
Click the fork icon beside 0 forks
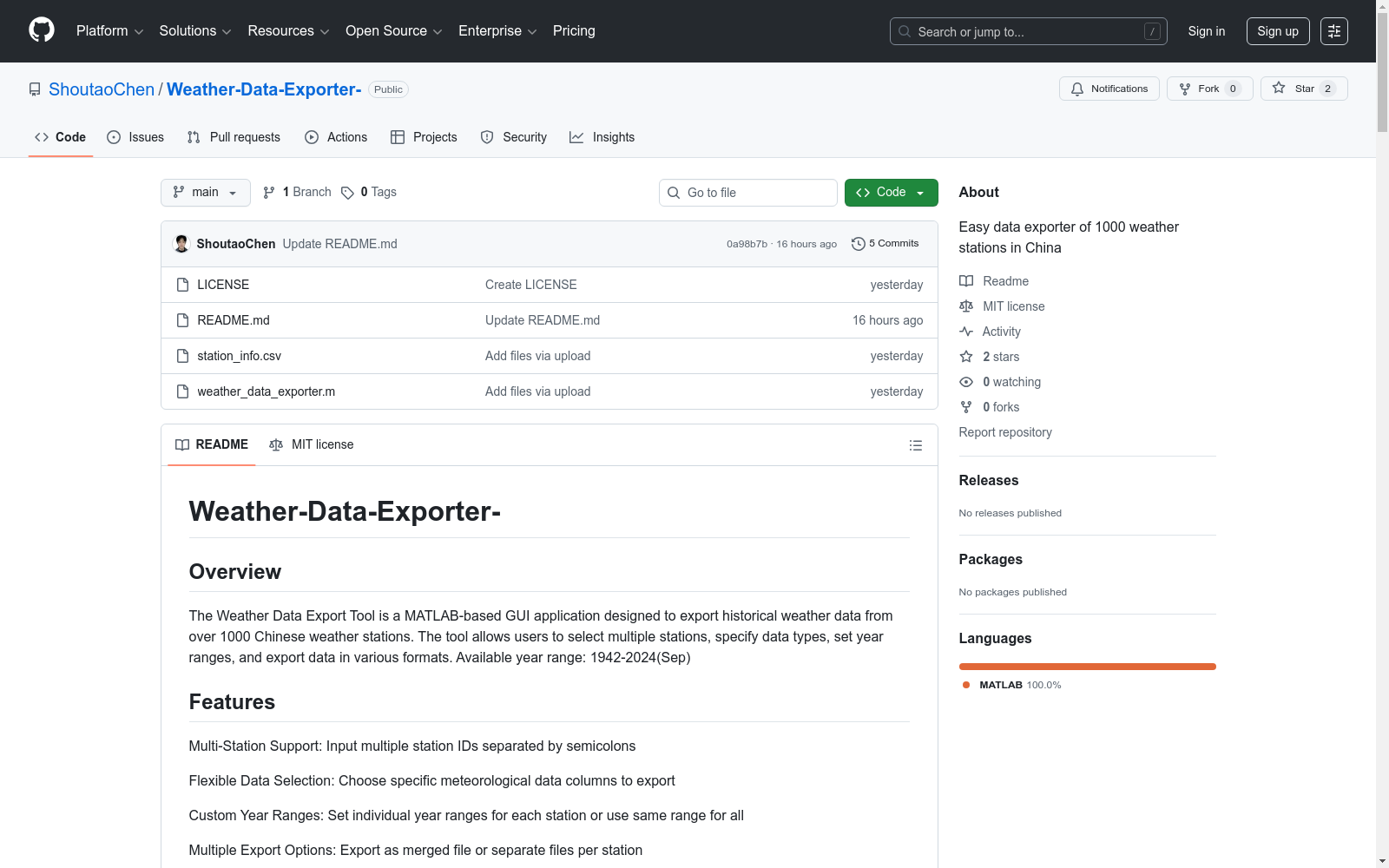click(966, 407)
